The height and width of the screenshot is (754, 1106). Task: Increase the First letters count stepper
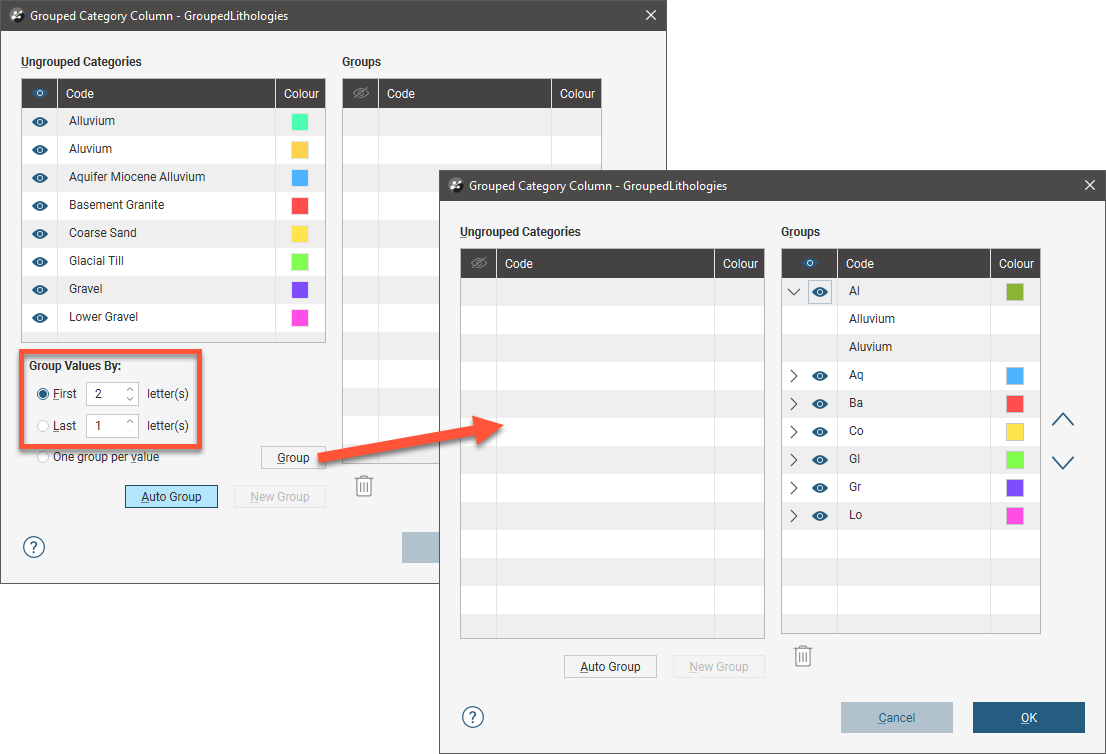tap(130, 388)
